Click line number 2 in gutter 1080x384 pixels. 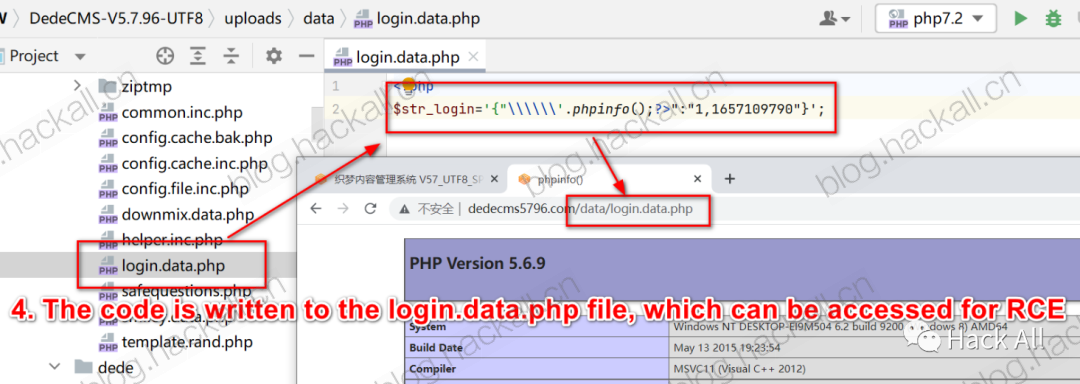coord(335,109)
